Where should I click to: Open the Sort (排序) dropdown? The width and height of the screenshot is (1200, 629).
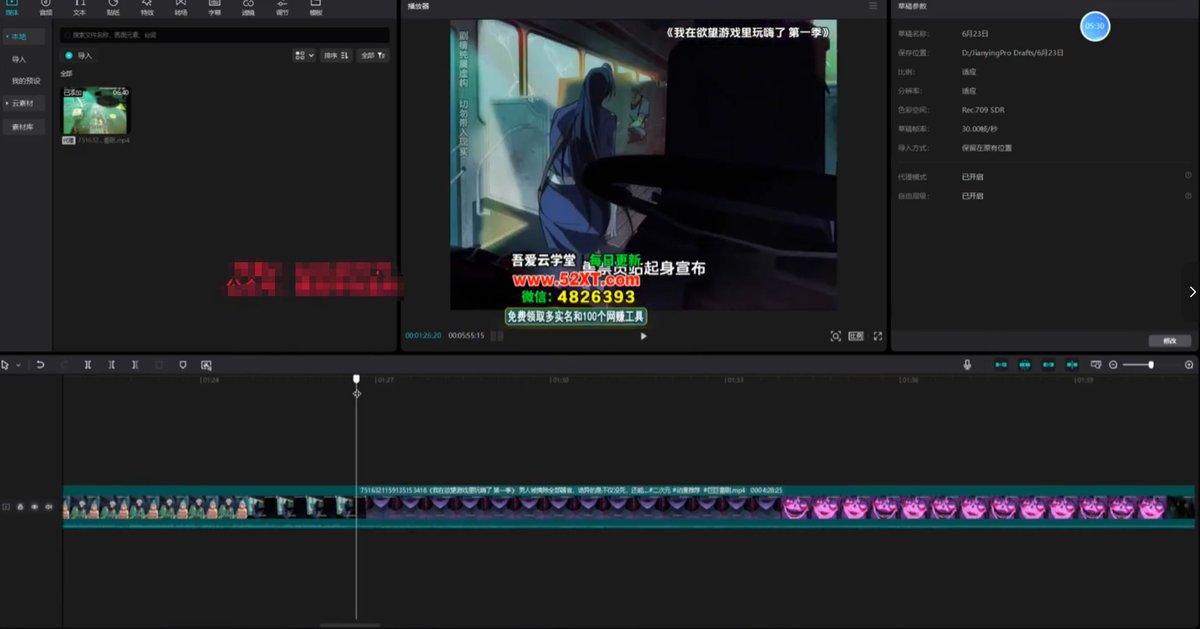(x=336, y=56)
